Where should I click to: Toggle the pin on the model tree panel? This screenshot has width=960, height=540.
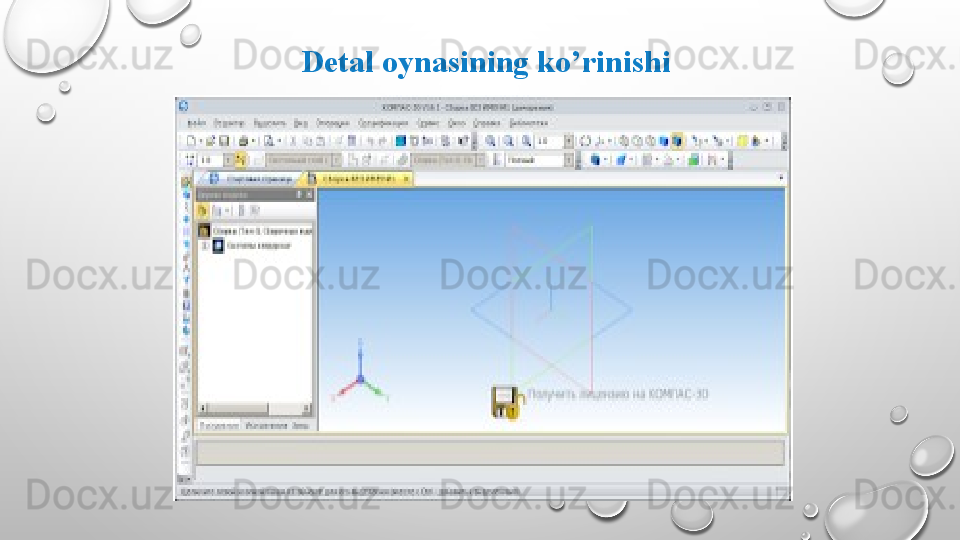pyautogui.click(x=298, y=195)
